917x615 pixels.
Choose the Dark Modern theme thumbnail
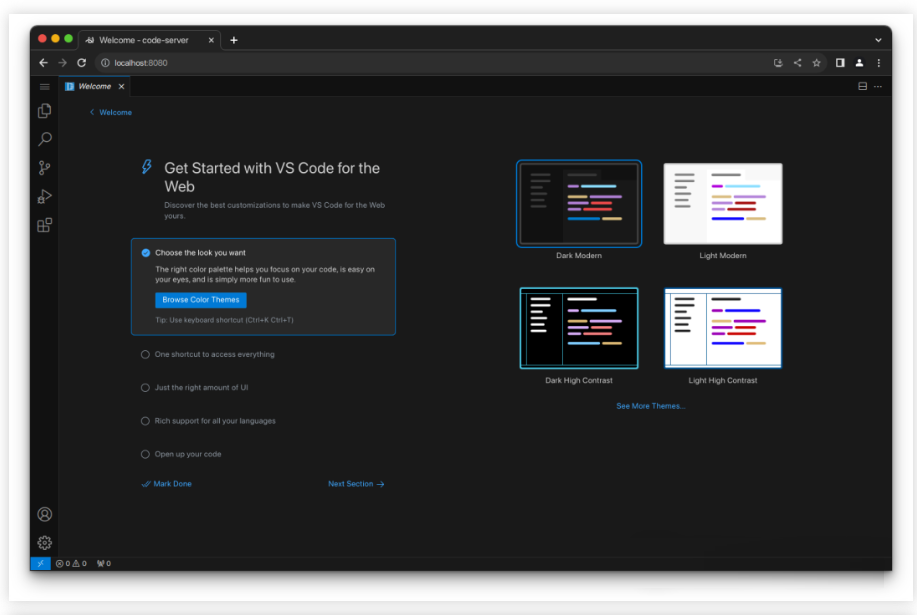tap(579, 203)
